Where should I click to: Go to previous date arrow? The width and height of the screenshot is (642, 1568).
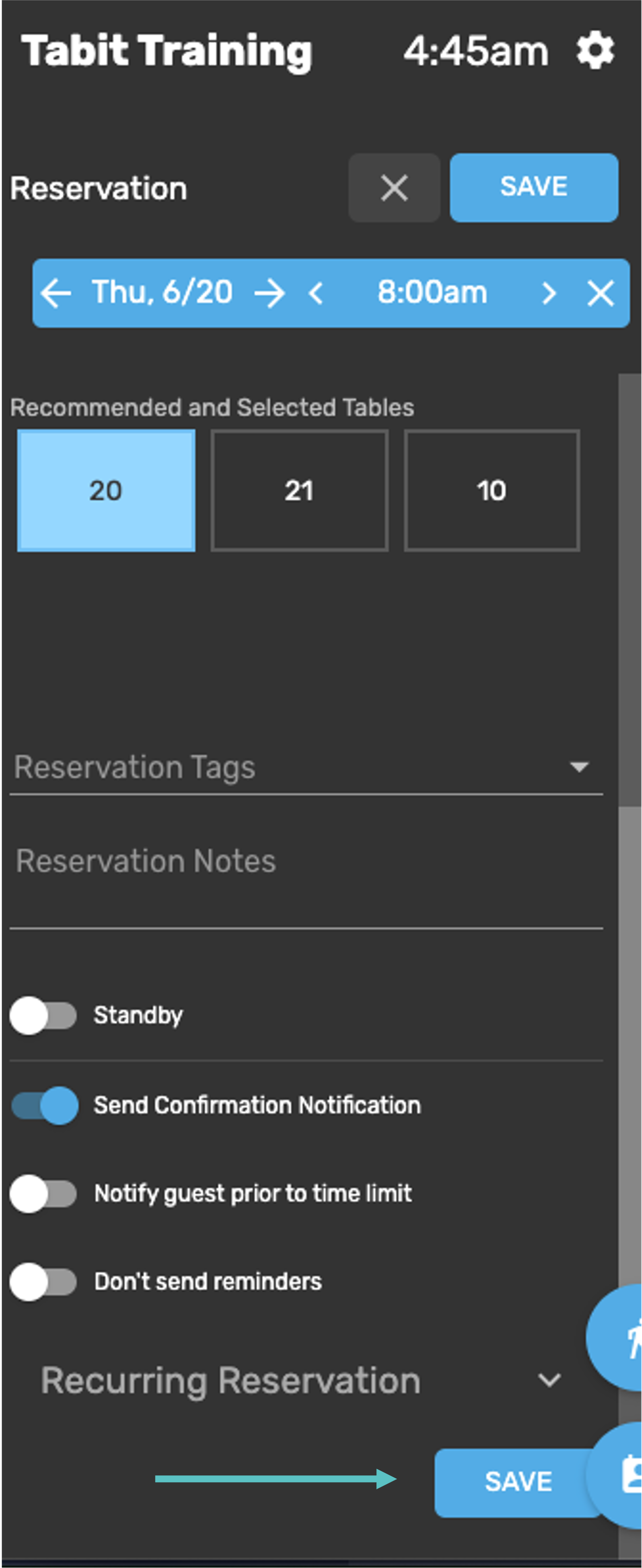click(x=56, y=293)
